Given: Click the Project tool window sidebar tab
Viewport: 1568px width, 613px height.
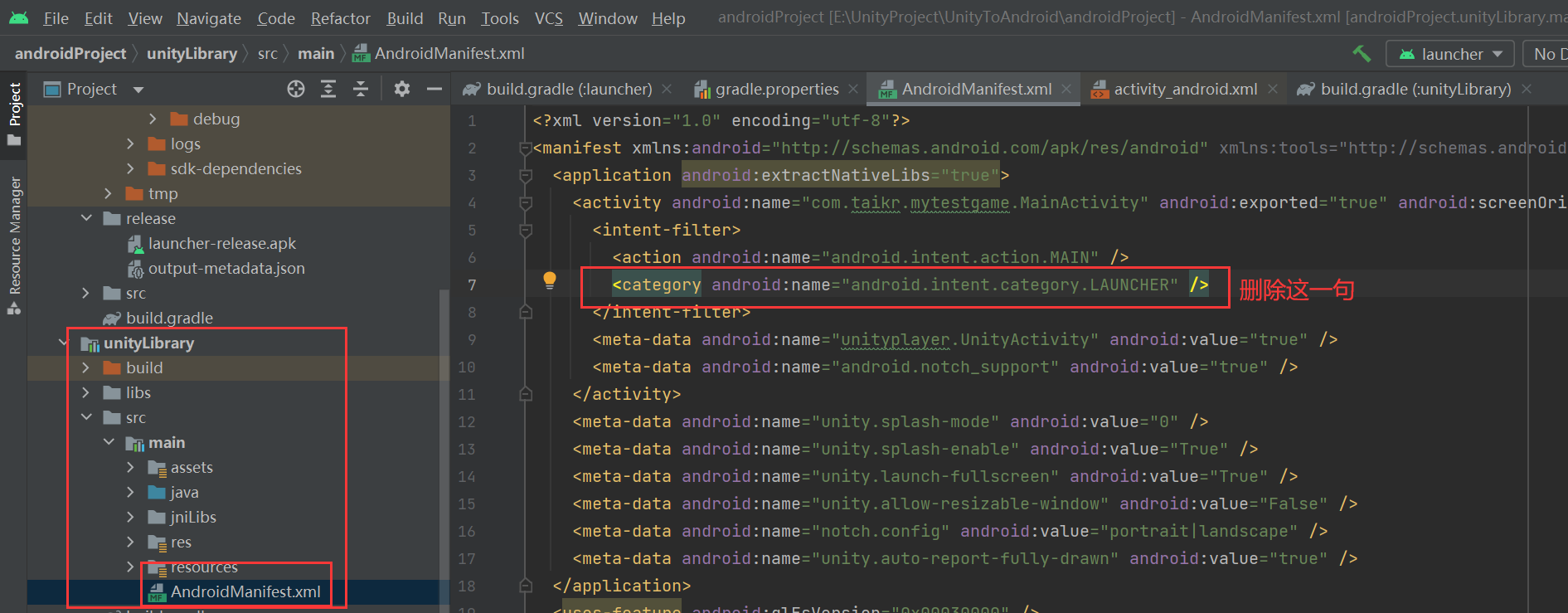Looking at the screenshot, I should [x=14, y=114].
